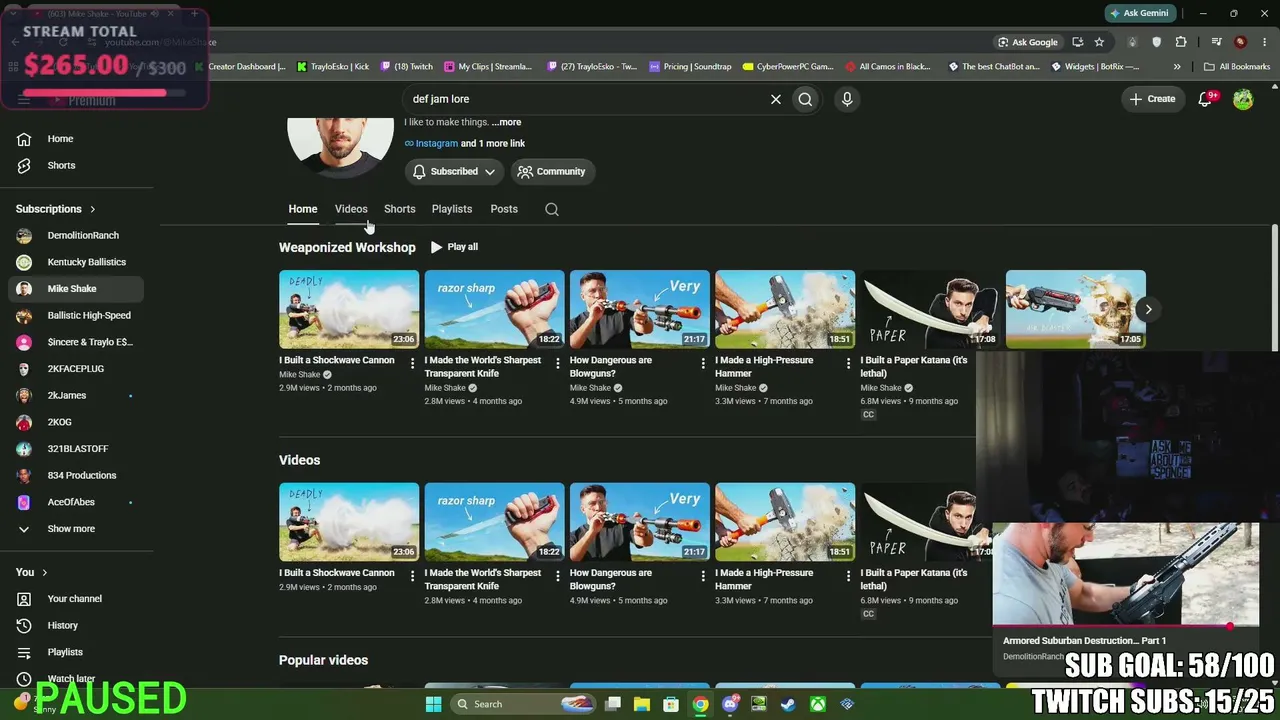Open the Chrome media controls icon
Screen dimensions: 1280x720
1216,42
